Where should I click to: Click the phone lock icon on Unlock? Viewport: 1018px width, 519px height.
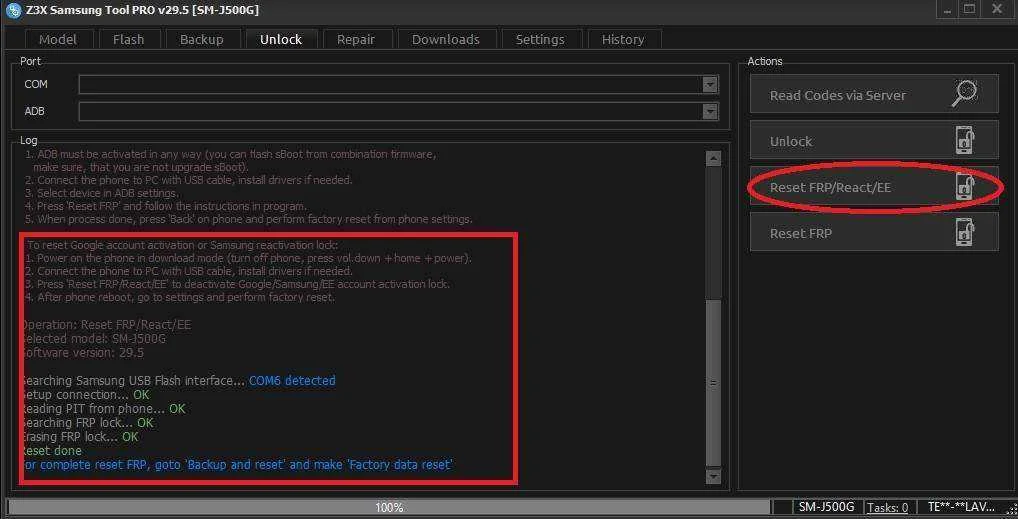click(x=965, y=141)
